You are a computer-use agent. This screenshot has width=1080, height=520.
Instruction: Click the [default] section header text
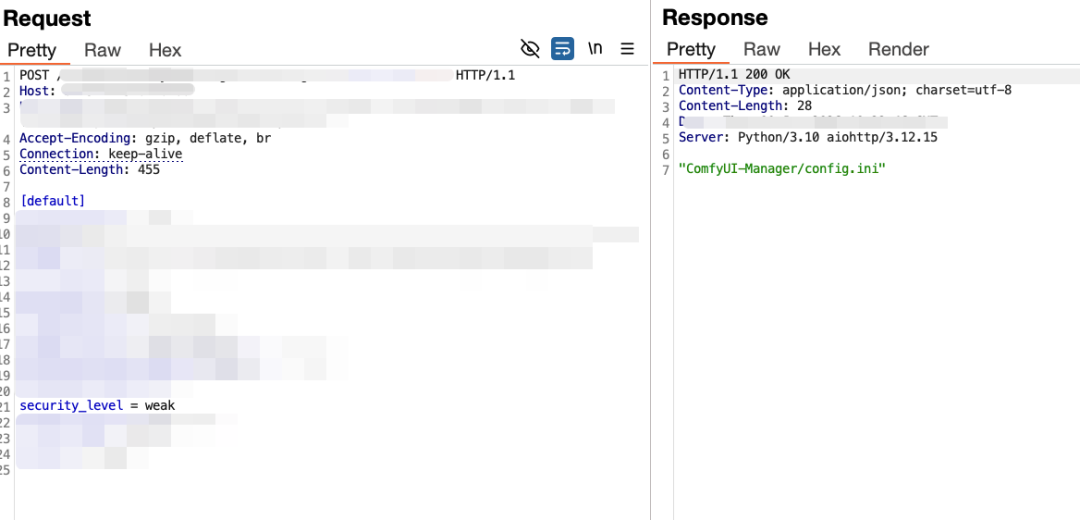click(x=53, y=201)
